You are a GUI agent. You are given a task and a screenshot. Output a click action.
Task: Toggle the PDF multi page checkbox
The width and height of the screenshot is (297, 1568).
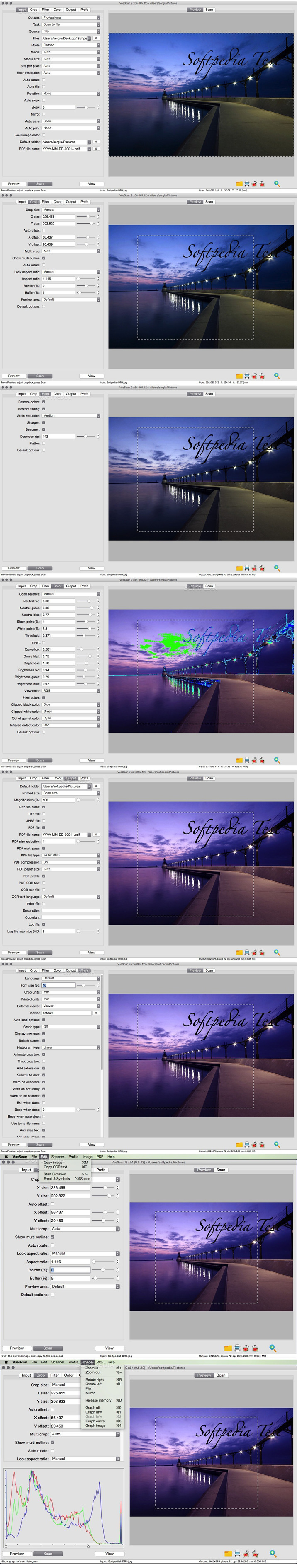point(43,848)
